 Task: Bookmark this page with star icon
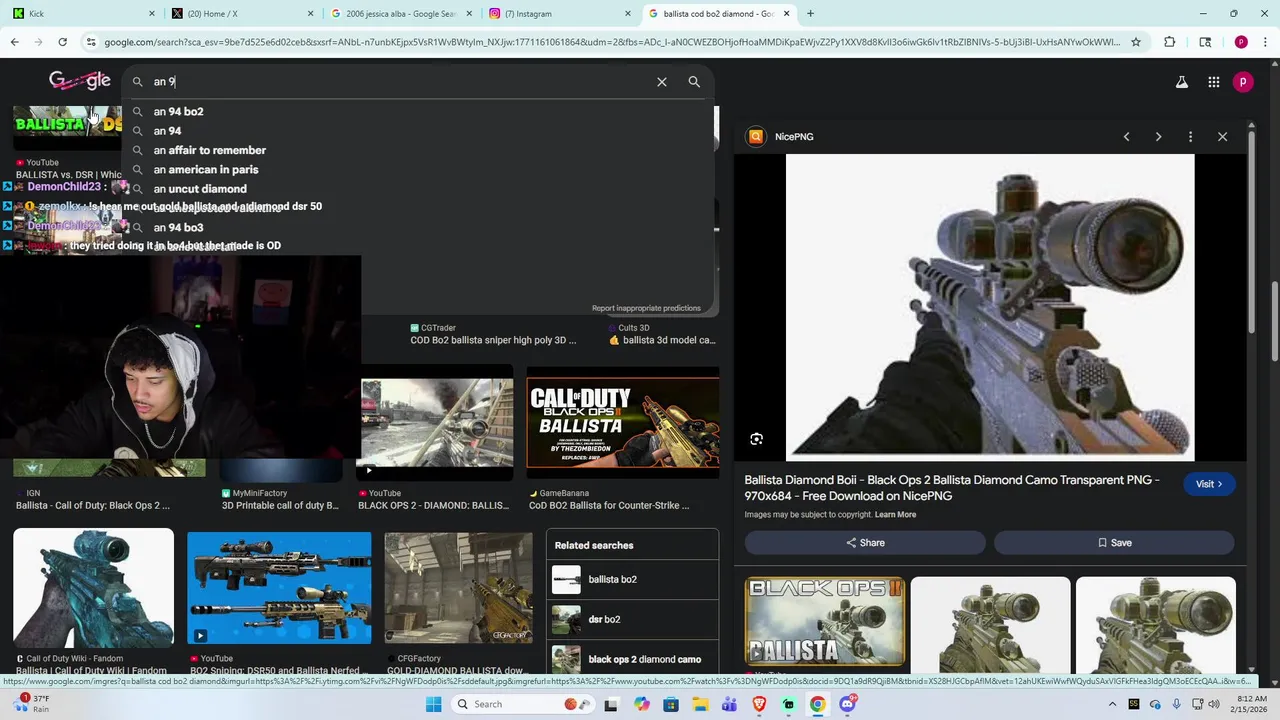pyautogui.click(x=1136, y=42)
